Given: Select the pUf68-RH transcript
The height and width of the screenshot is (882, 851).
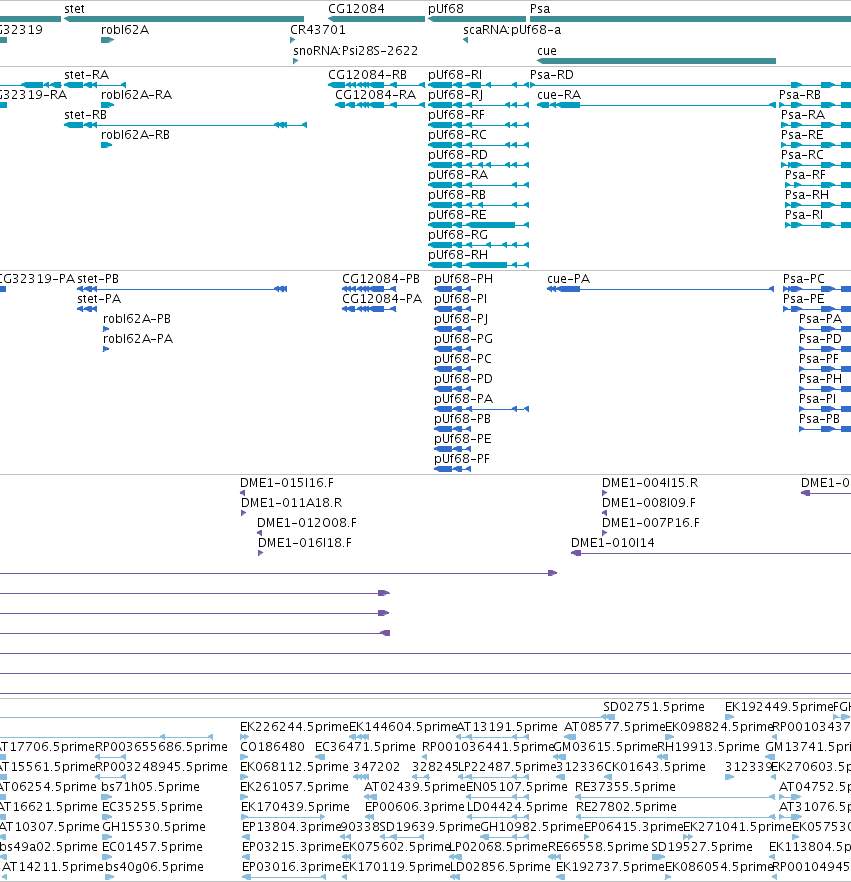Looking at the screenshot, I should 479,265.
